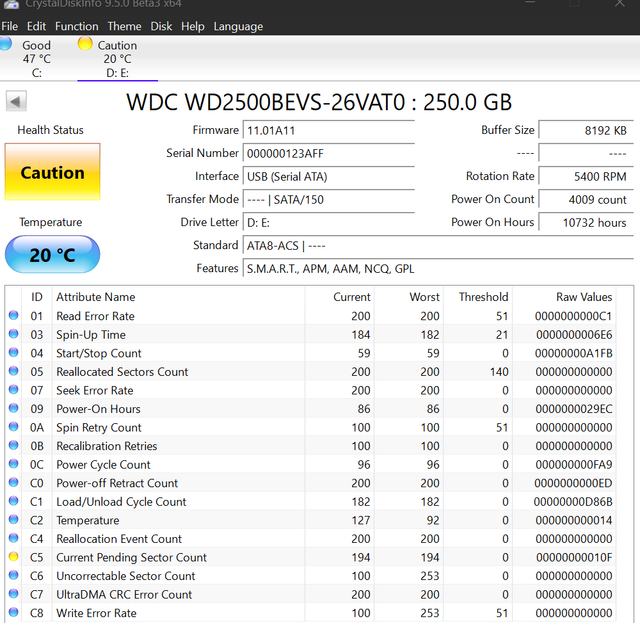Image resolution: width=640 pixels, height=623 pixels.
Task: Select the Caution D: E: disk tab
Action: pyautogui.click(x=118, y=58)
